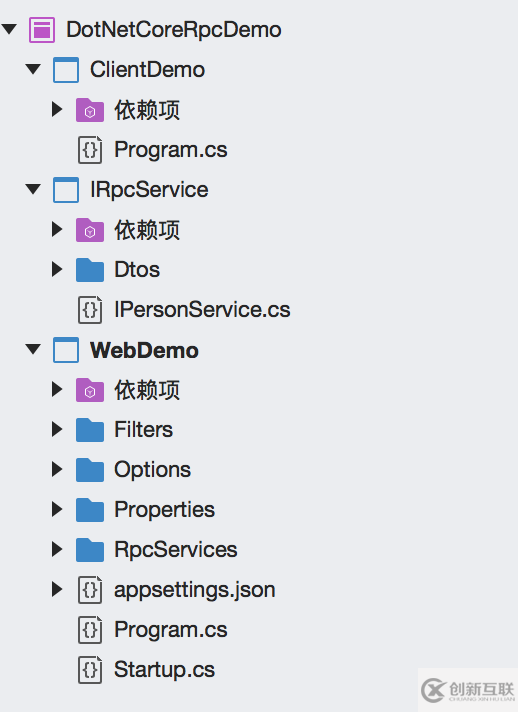This screenshot has height=712, width=518.
Task: Click the ClientDemo project icon
Action: click(x=66, y=70)
